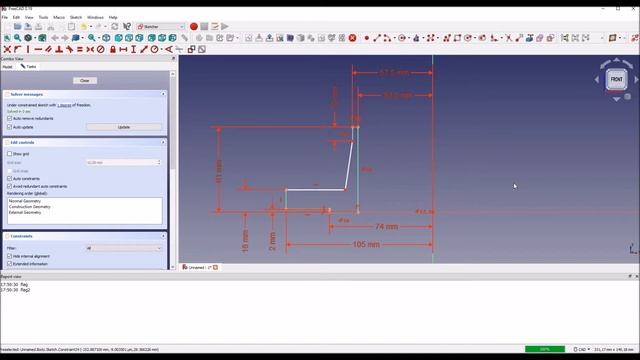Apply the perpendicular constraint tool
This screenshot has height=360, width=640.
[x=59, y=49]
